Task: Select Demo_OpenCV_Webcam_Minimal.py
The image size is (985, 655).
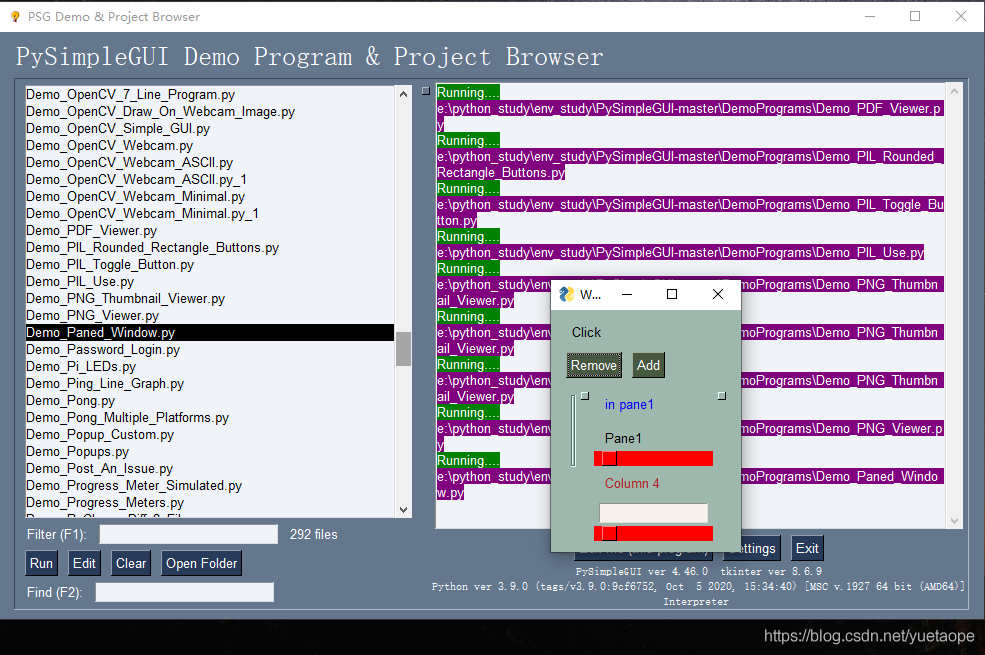Action: (210, 196)
